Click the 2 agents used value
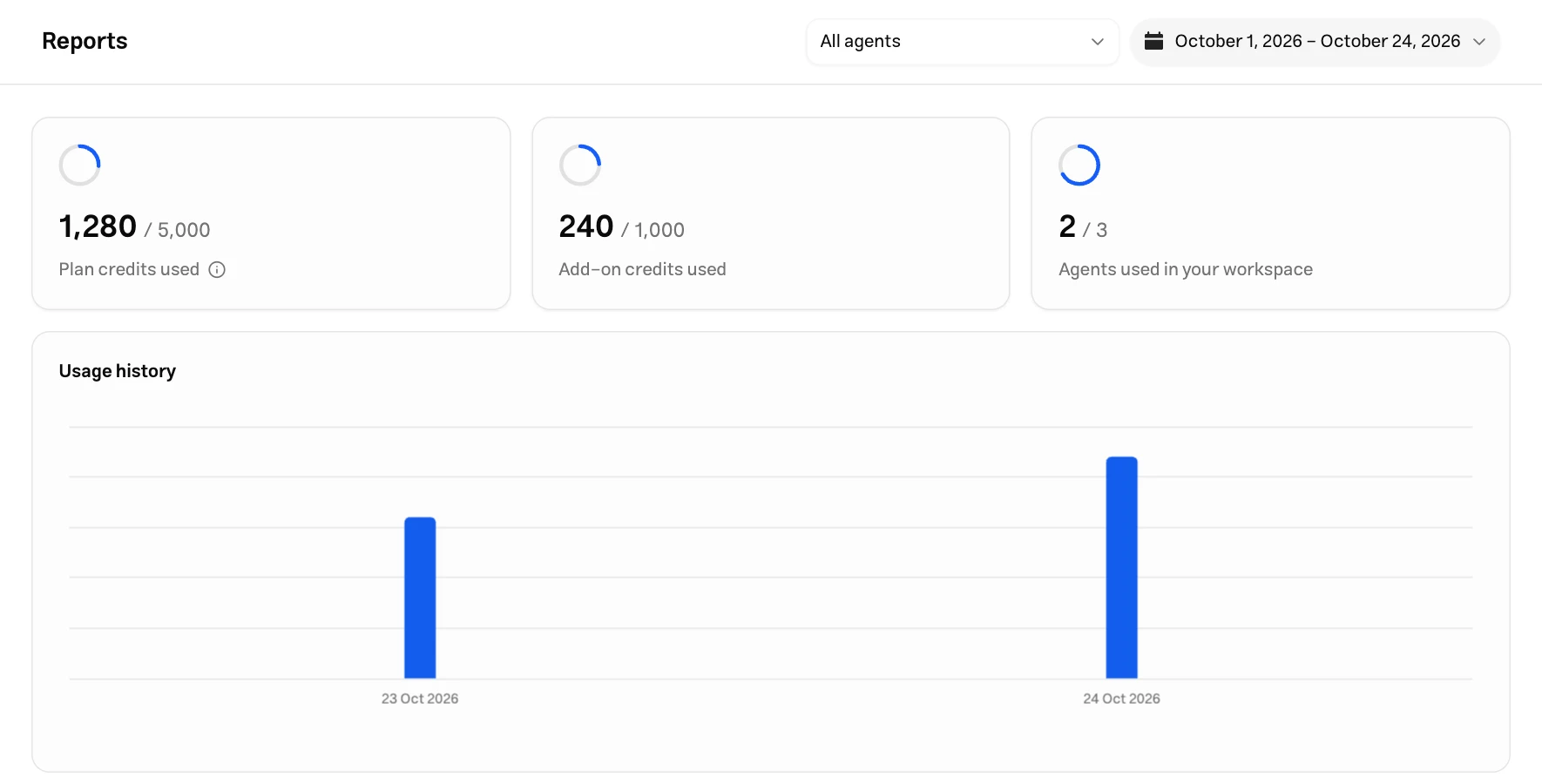 1067,226
